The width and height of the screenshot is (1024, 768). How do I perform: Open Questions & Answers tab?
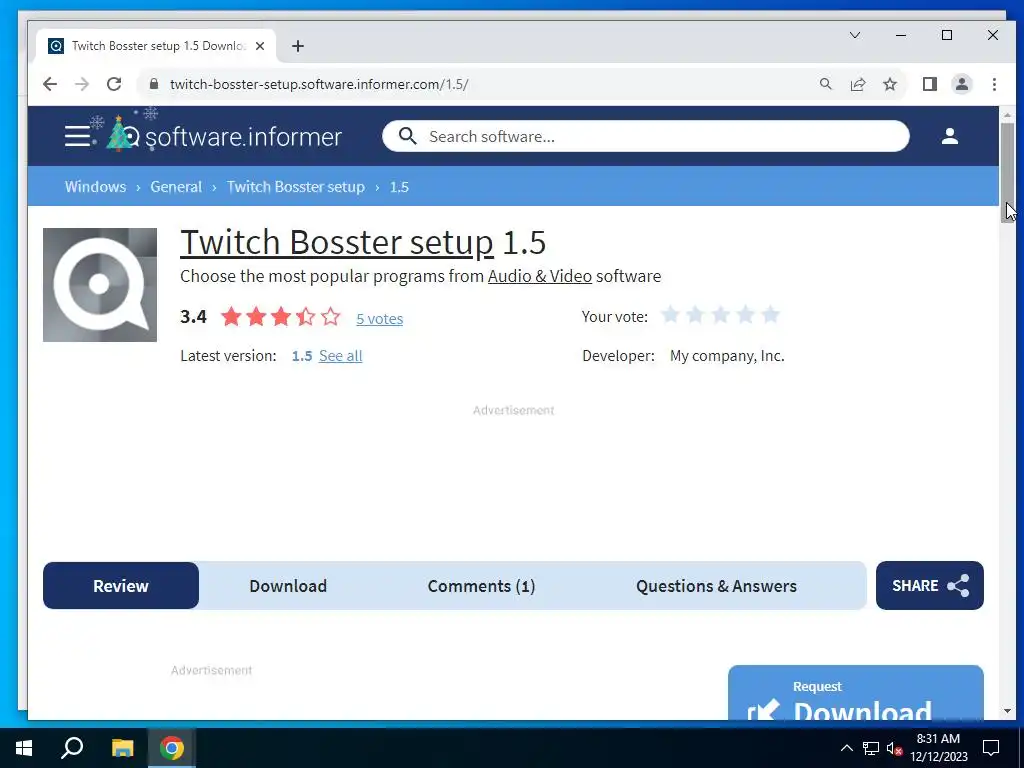(716, 586)
